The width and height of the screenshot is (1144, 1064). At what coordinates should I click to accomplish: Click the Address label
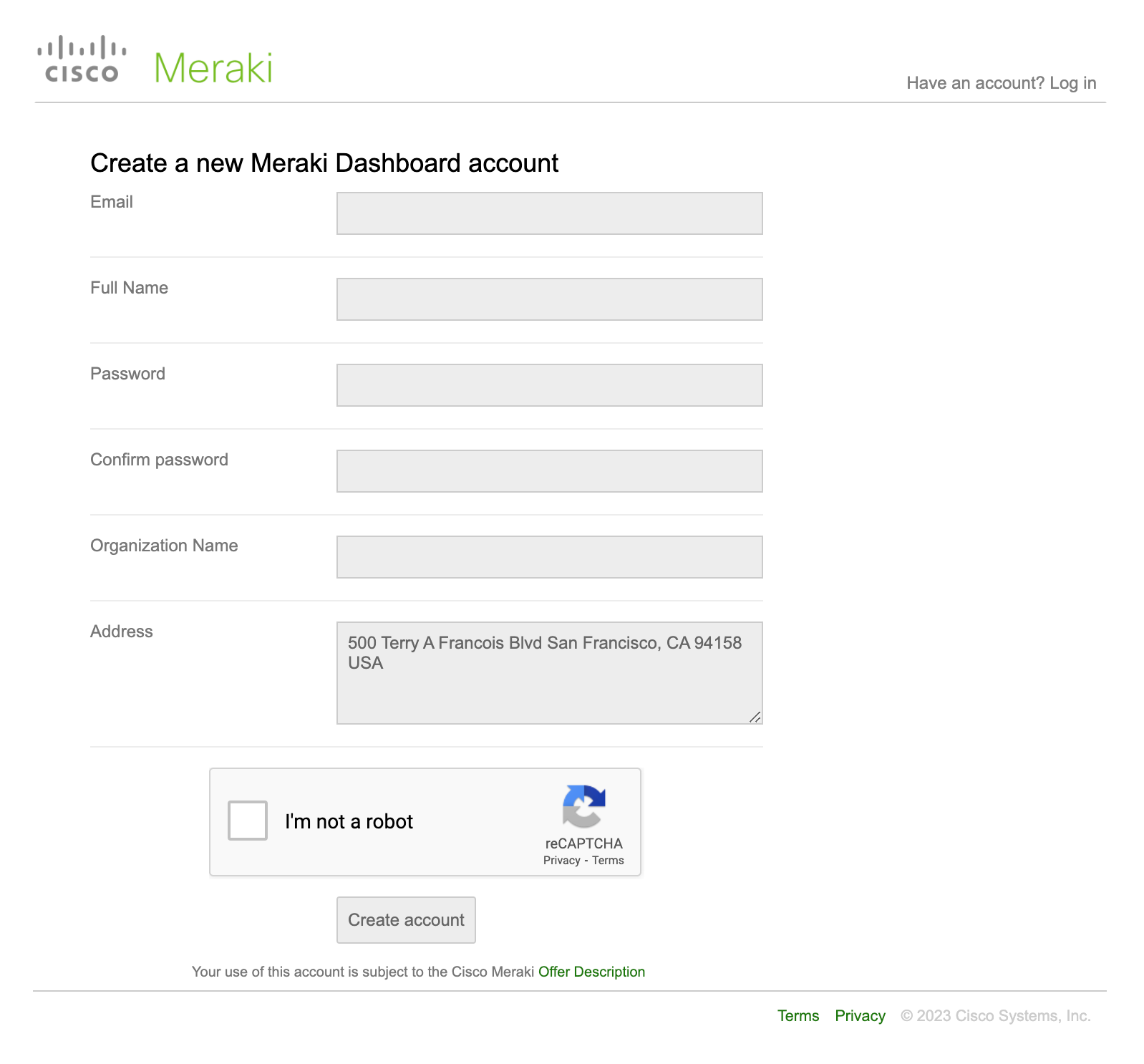[x=122, y=632]
